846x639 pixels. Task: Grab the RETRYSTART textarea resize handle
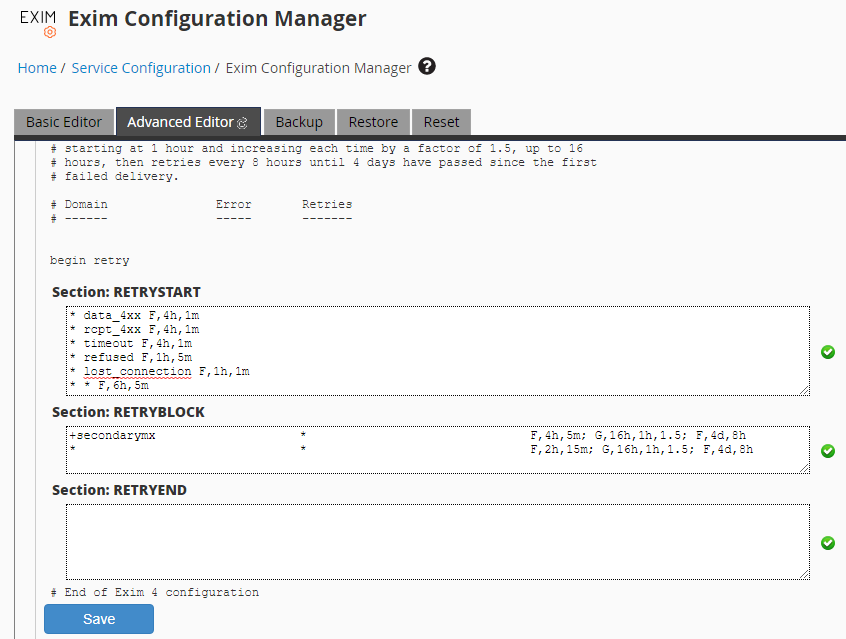(x=804, y=390)
